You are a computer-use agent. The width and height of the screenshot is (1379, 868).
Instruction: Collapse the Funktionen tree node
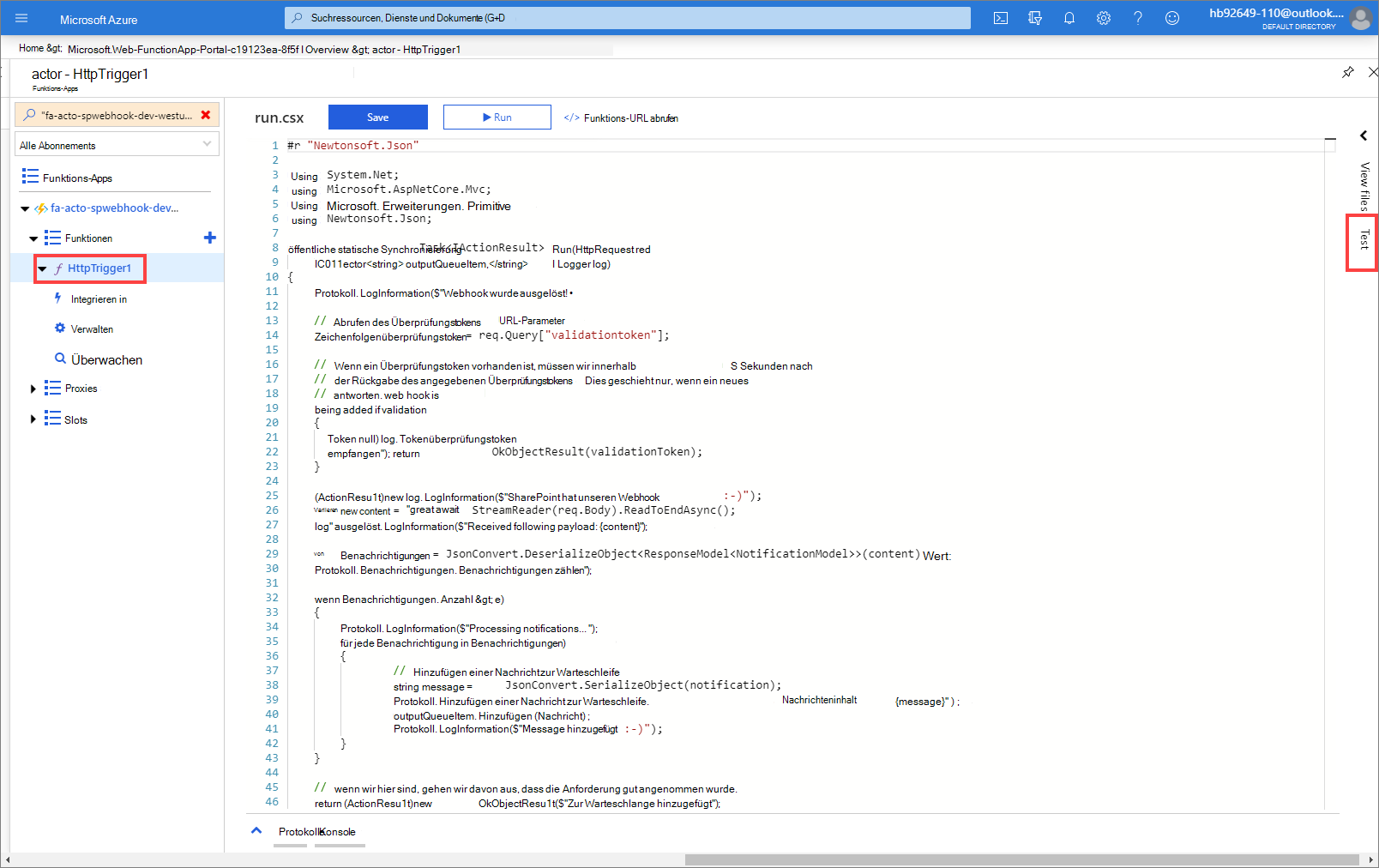[x=33, y=238]
